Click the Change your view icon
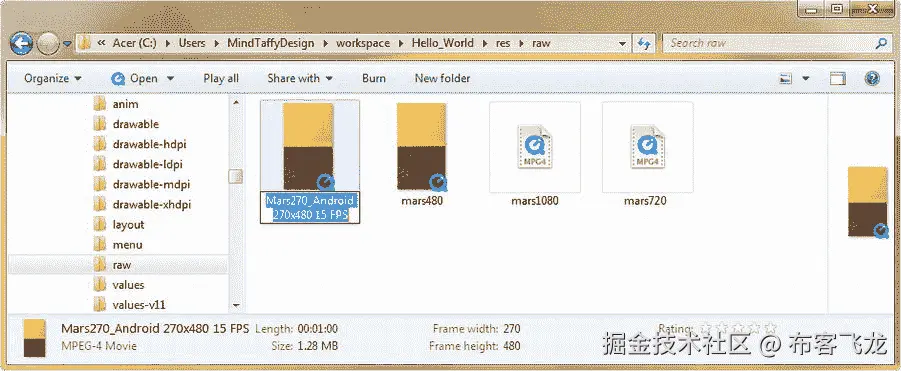The image size is (901, 371). click(x=786, y=79)
